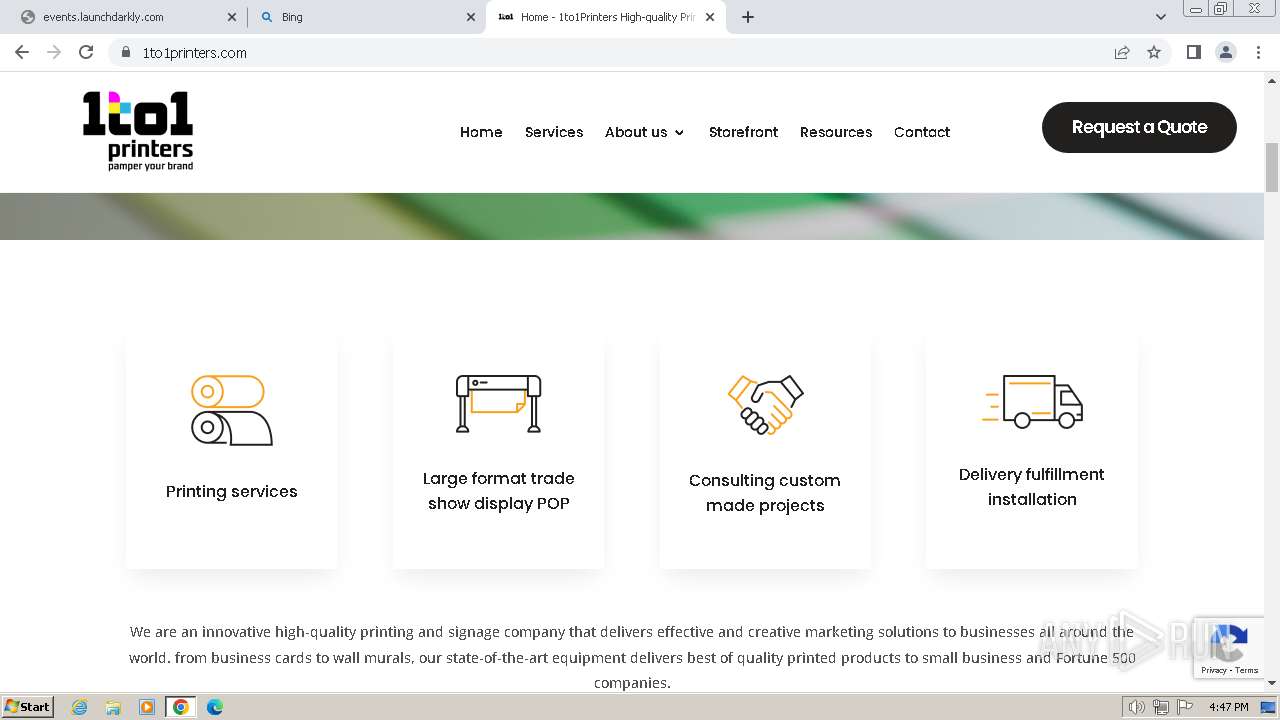Click the Windows Start button

(28, 707)
